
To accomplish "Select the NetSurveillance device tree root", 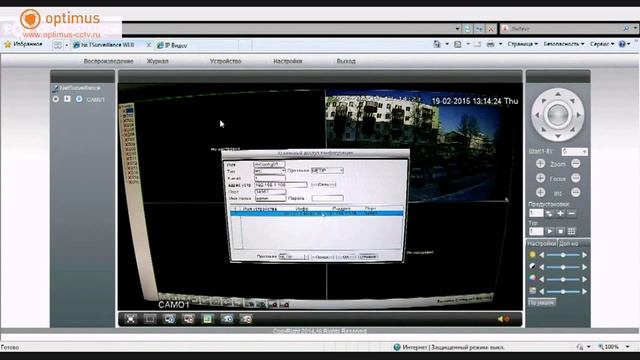I will 80,88.
